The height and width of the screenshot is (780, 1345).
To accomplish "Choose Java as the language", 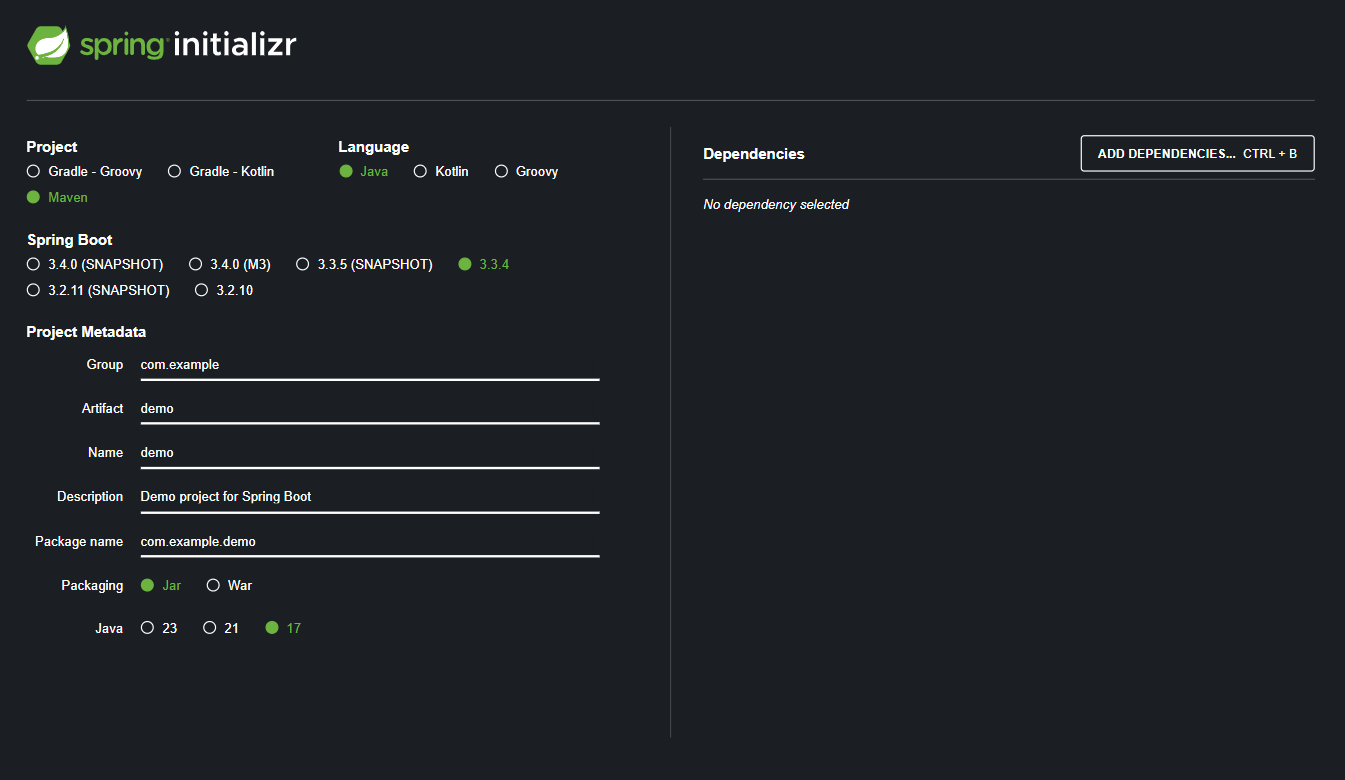I will pyautogui.click(x=363, y=172).
